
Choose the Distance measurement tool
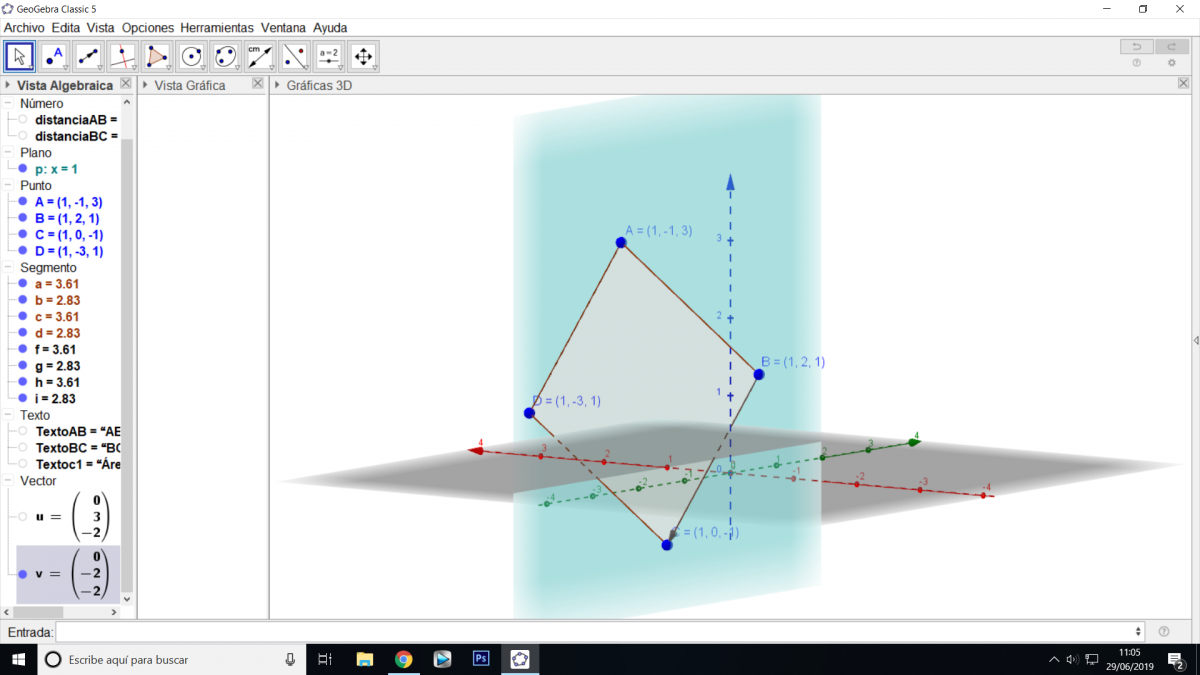[x=260, y=56]
